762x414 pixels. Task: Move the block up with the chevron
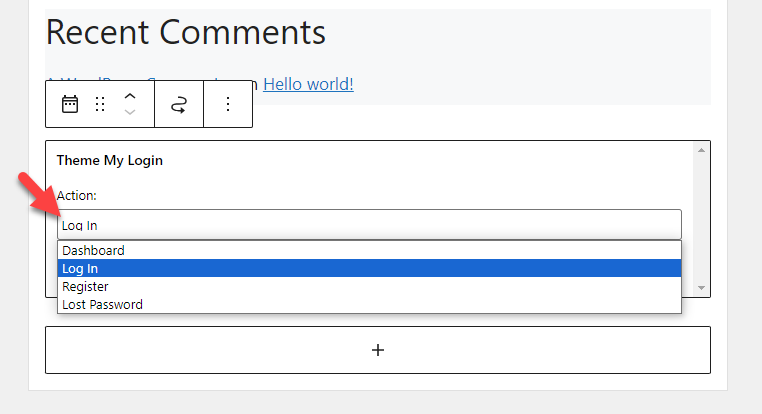point(130,96)
